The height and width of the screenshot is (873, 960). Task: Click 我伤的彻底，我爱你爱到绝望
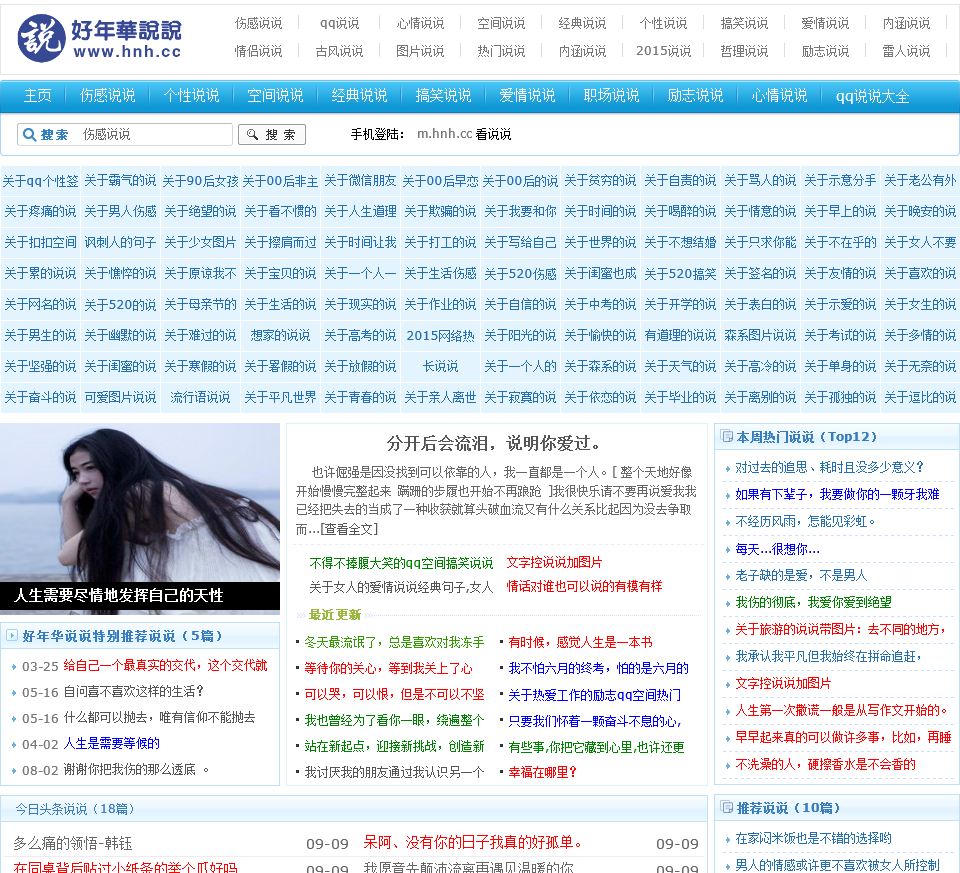coord(813,602)
